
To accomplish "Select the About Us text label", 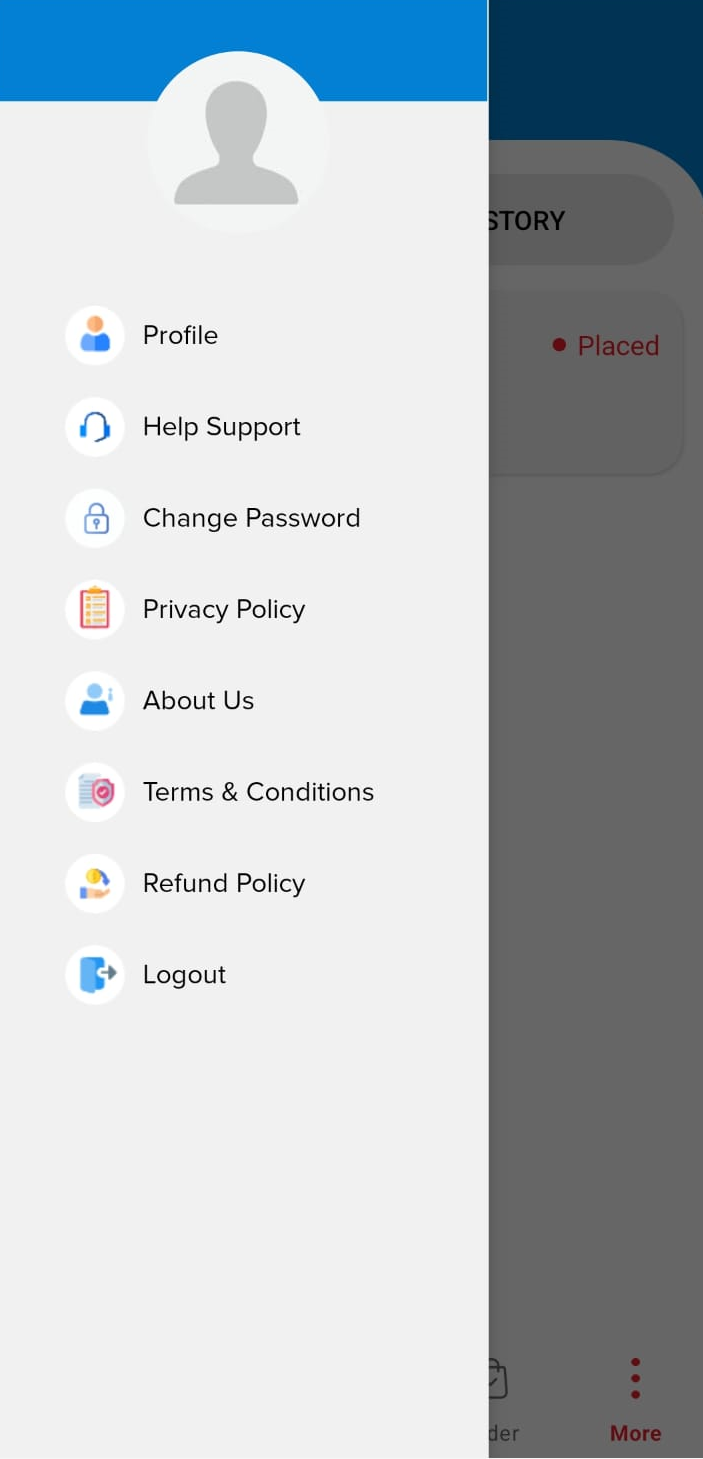I will (198, 701).
